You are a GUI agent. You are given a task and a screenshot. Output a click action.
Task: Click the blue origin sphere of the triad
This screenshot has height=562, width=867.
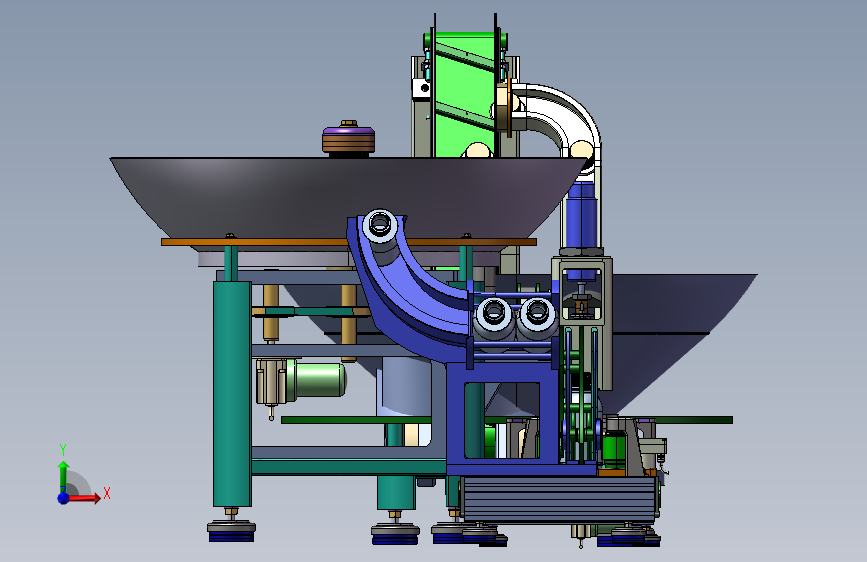[x=64, y=498]
